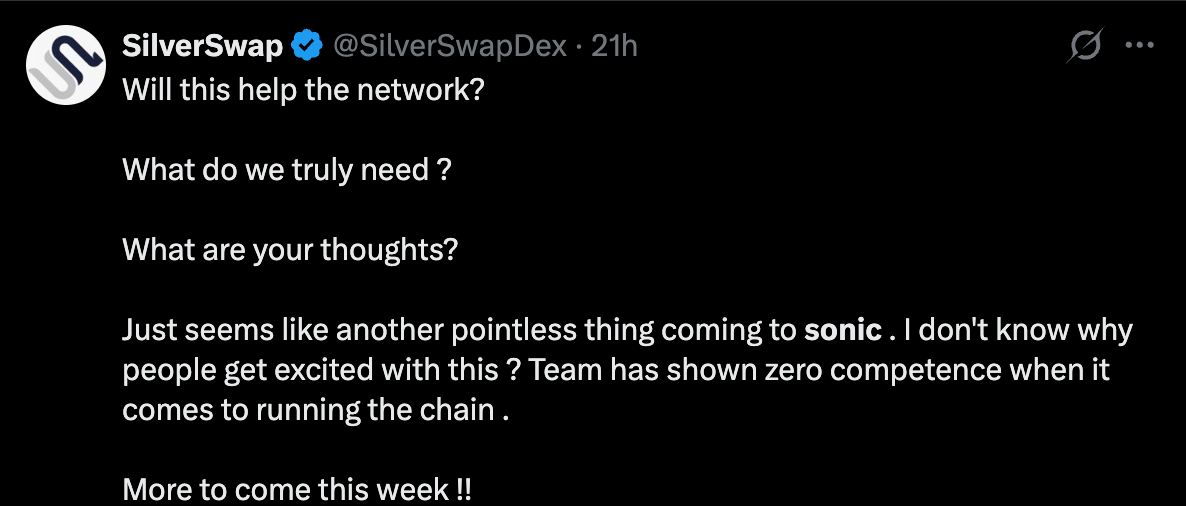The width and height of the screenshot is (1186, 506).
Task: Click the "More to come this week !!" line
Action: point(297,490)
